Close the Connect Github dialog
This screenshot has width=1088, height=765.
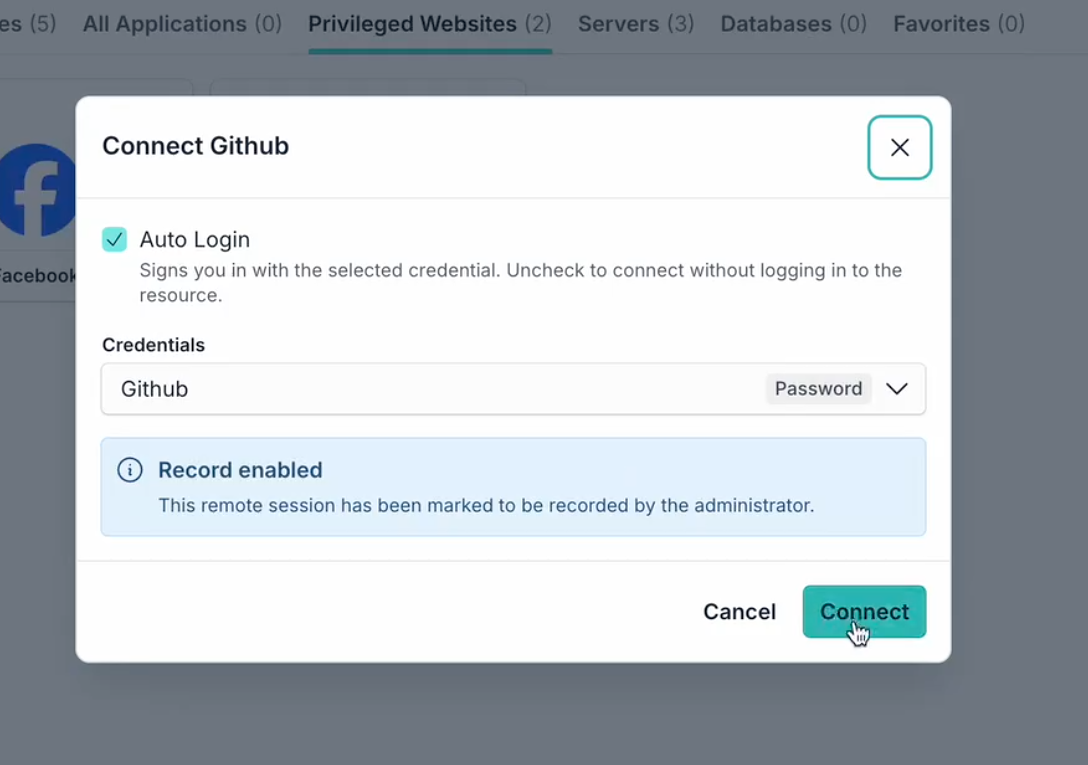click(899, 147)
